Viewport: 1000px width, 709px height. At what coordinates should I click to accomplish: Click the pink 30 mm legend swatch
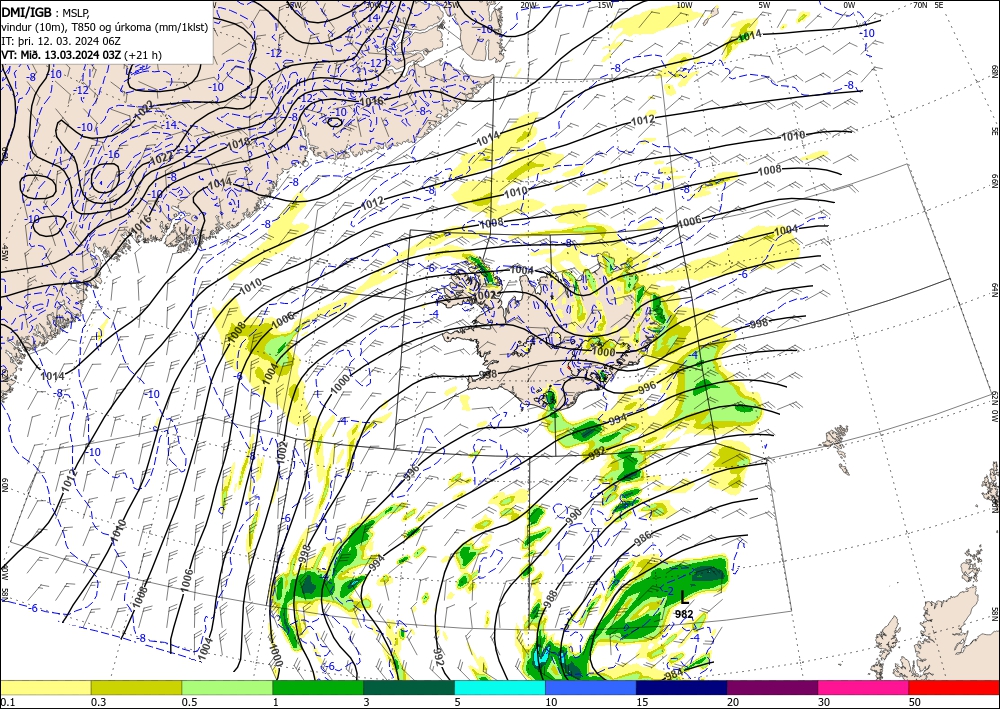[x=864, y=687]
